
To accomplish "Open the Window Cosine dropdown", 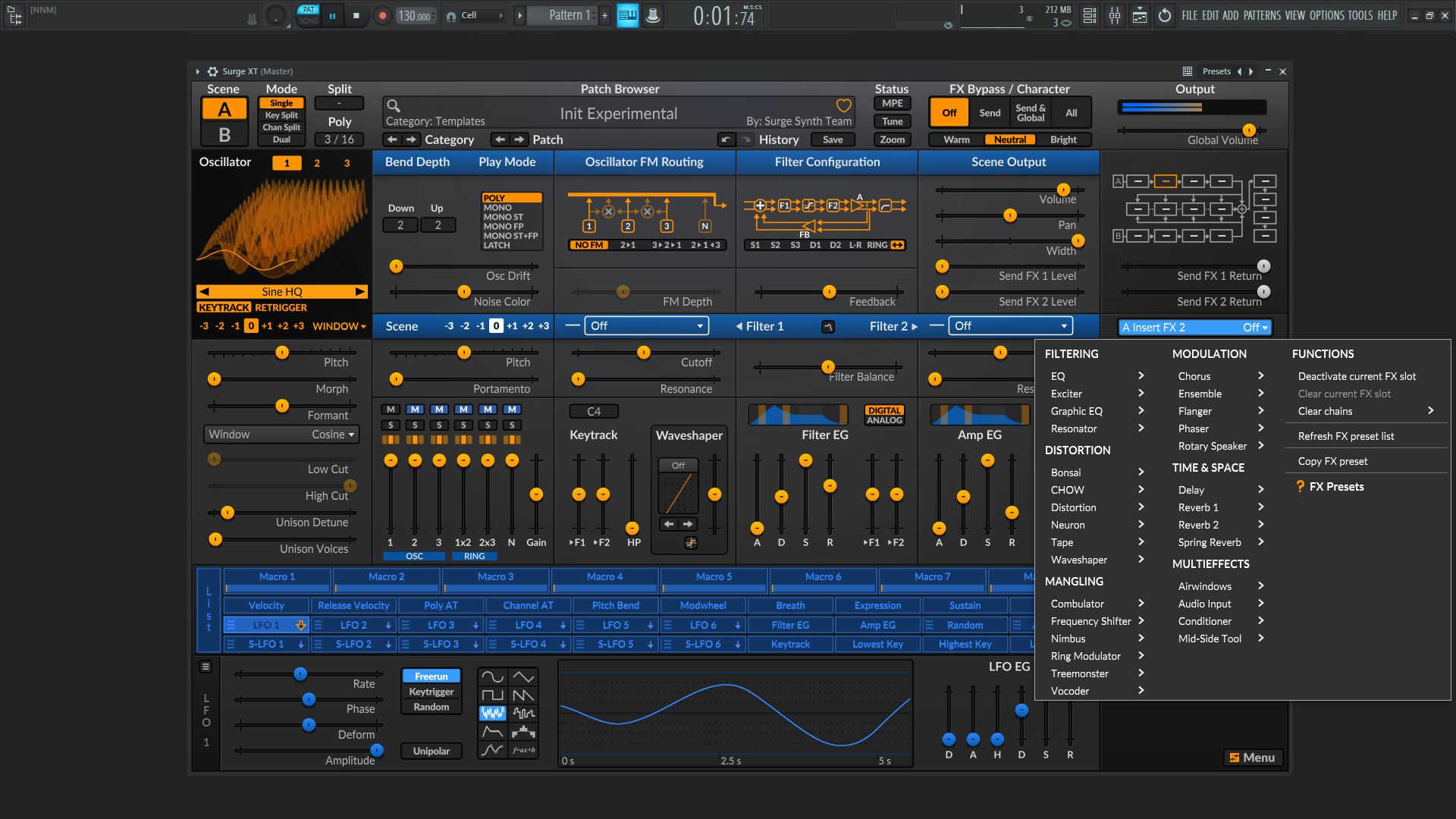I will (x=281, y=435).
